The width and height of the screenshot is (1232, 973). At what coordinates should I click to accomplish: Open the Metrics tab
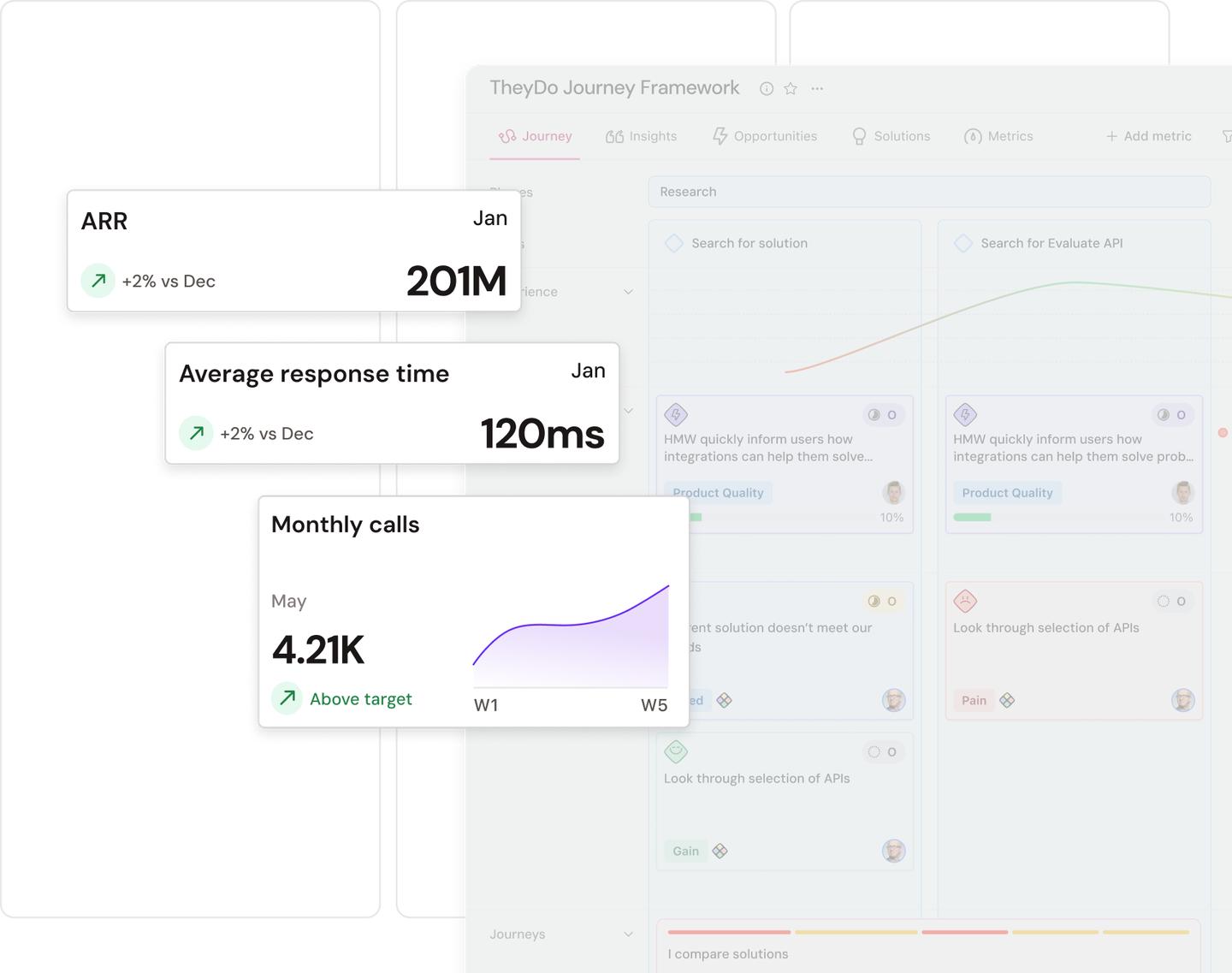pos(998,136)
